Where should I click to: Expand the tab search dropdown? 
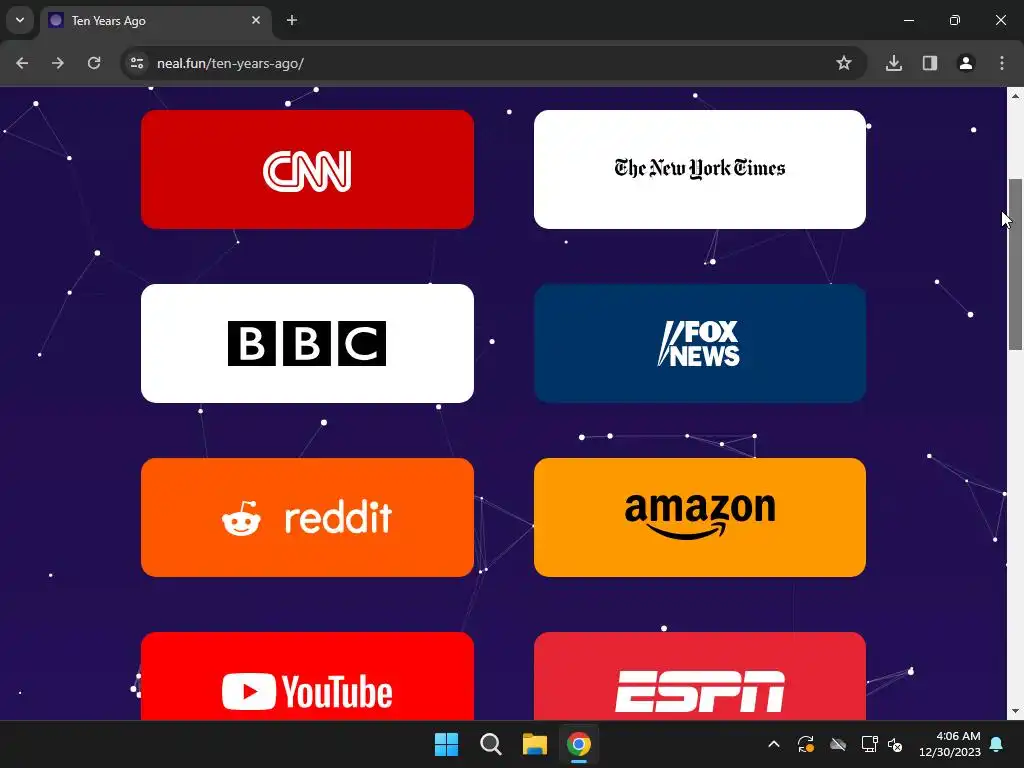pyautogui.click(x=20, y=20)
